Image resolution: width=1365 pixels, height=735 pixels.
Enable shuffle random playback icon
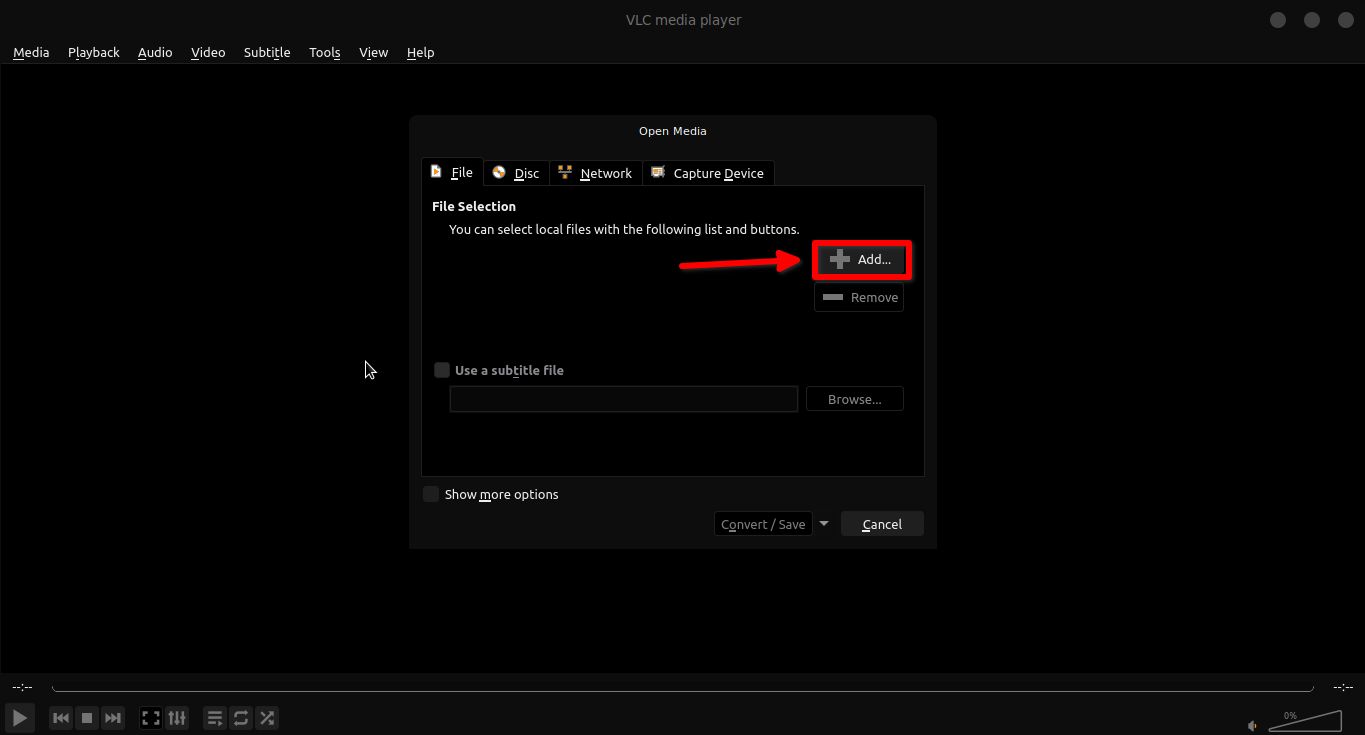point(267,718)
